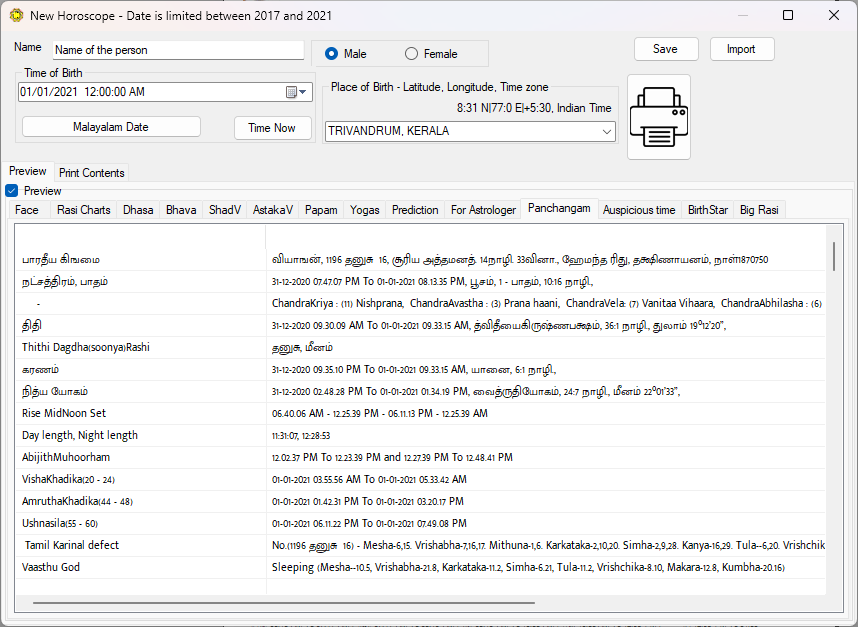Click the application icon in title bar
This screenshot has width=858, height=627.
click(x=15, y=15)
